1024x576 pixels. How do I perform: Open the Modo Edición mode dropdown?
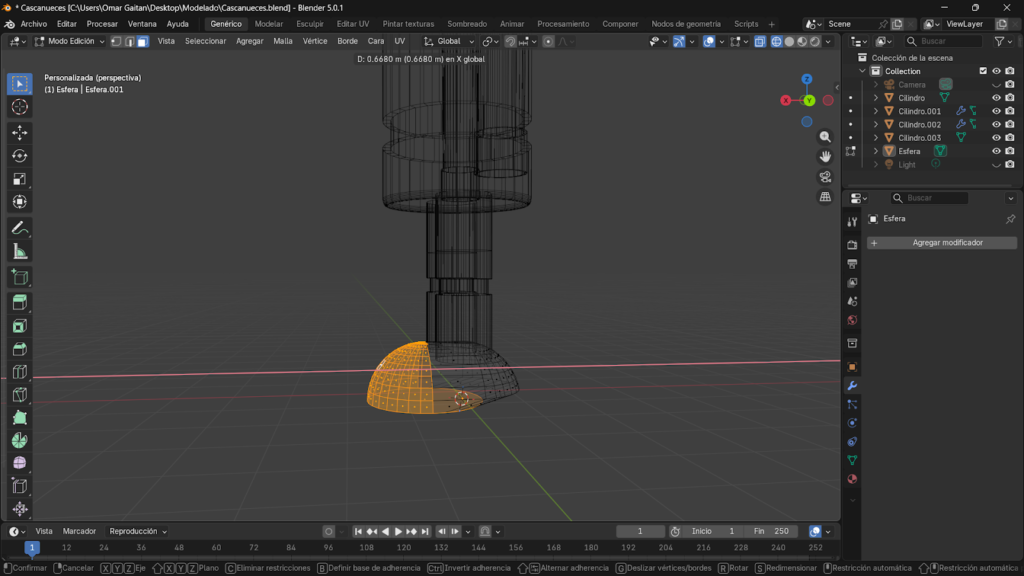(70, 41)
